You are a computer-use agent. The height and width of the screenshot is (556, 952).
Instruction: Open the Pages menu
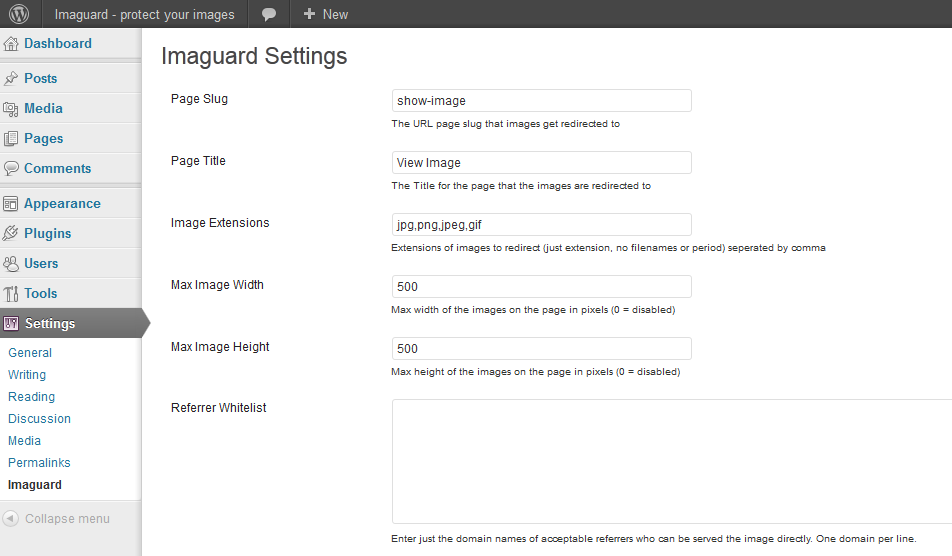(x=44, y=138)
